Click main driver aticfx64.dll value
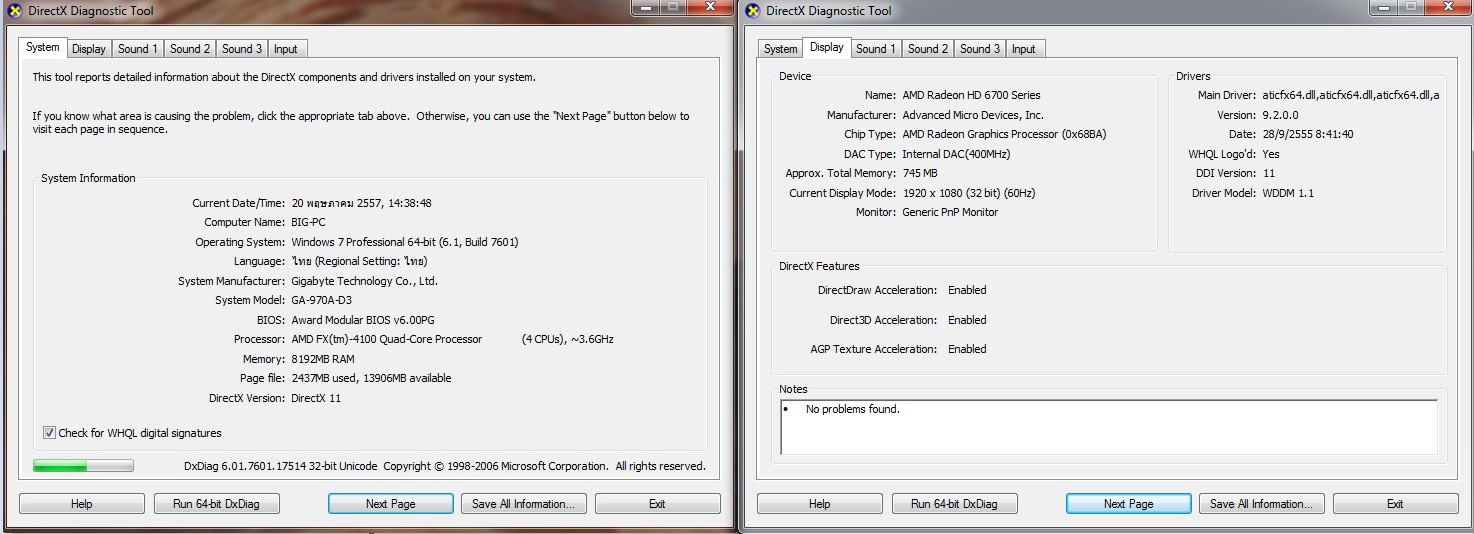 (1351, 95)
